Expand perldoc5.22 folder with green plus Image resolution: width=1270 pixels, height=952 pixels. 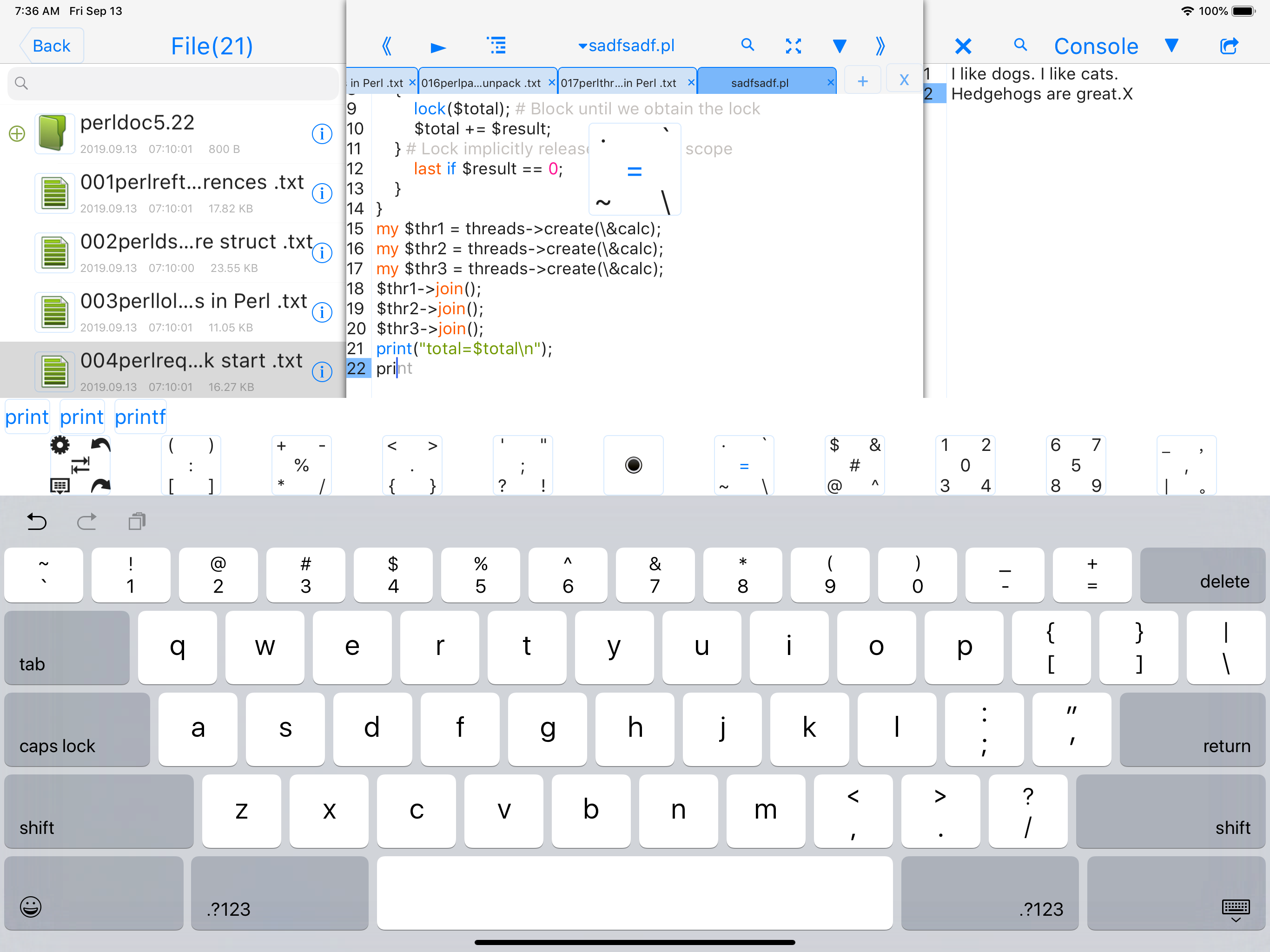[x=17, y=134]
